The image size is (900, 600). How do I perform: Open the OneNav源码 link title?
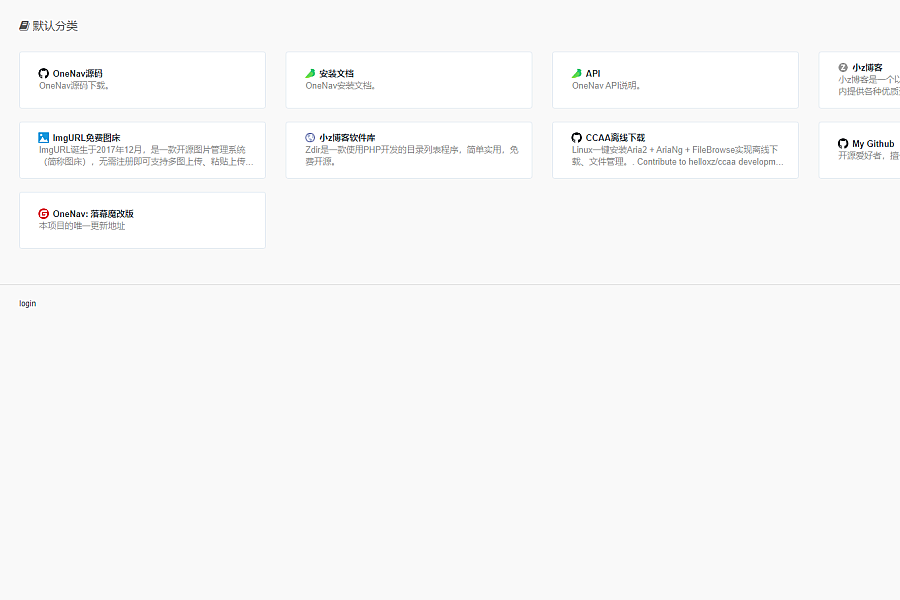(x=77, y=73)
